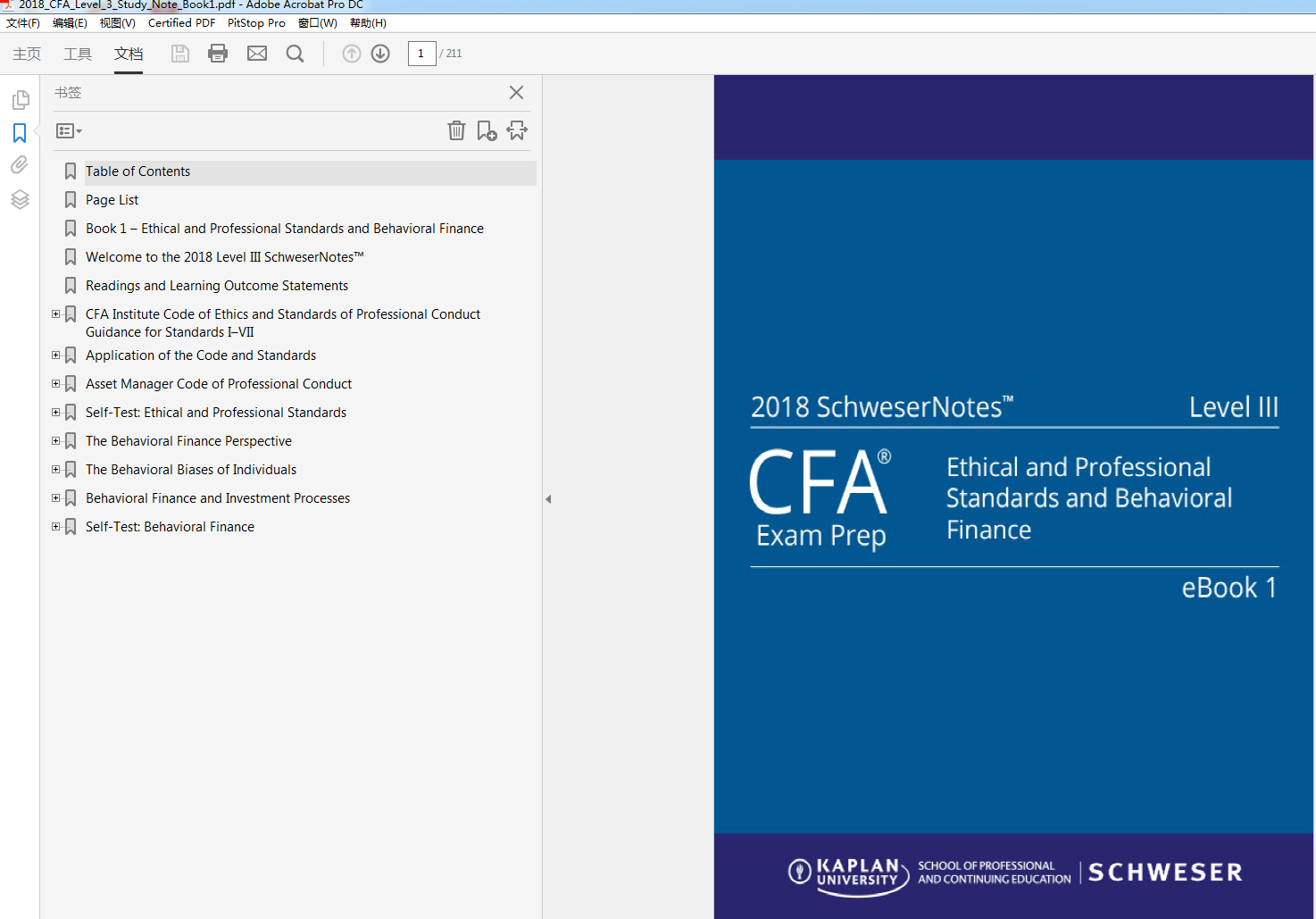
Task: Click the 2018 SchweserNotes cover title
Action: click(x=882, y=407)
